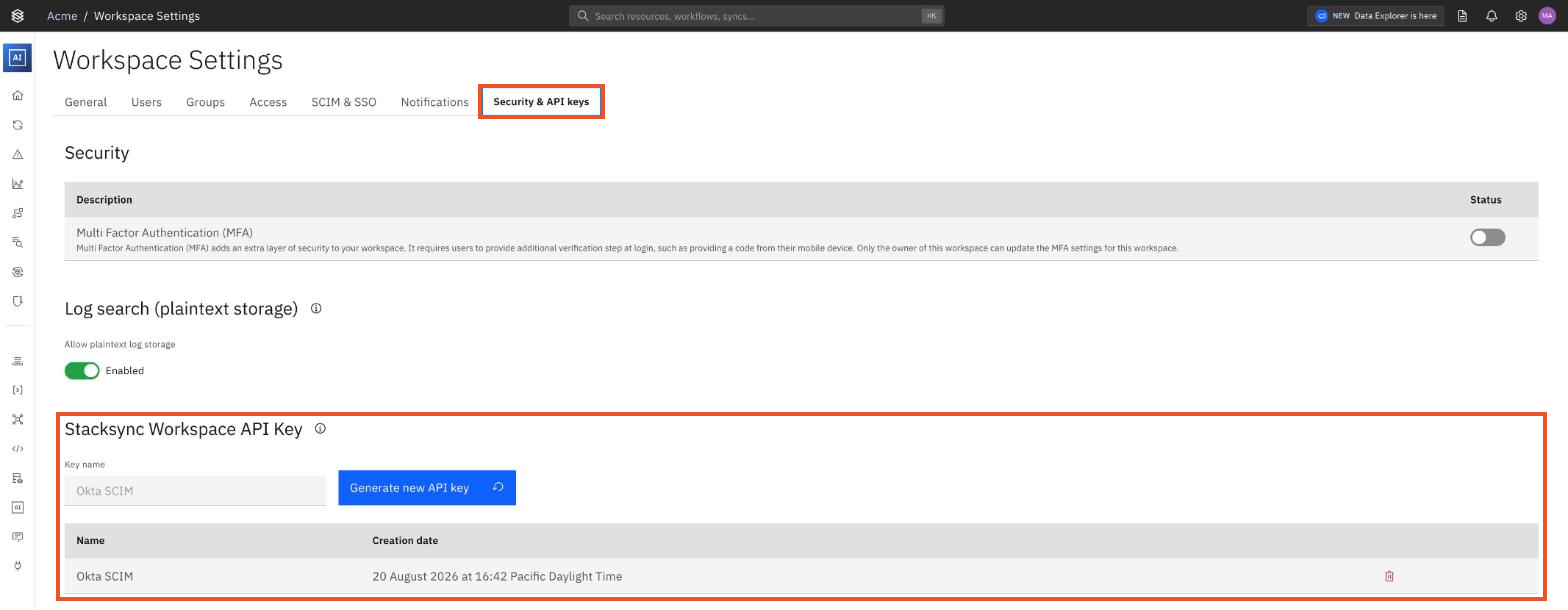1568x610 pixels.
Task: Open the AI assistant icon in the sidebar
Action: point(17,58)
